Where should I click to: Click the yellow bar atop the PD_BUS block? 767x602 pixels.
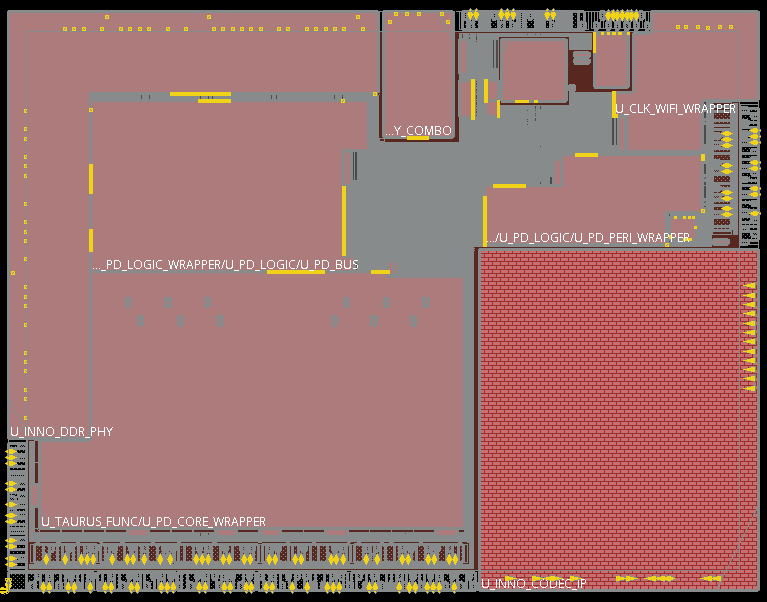point(200,94)
